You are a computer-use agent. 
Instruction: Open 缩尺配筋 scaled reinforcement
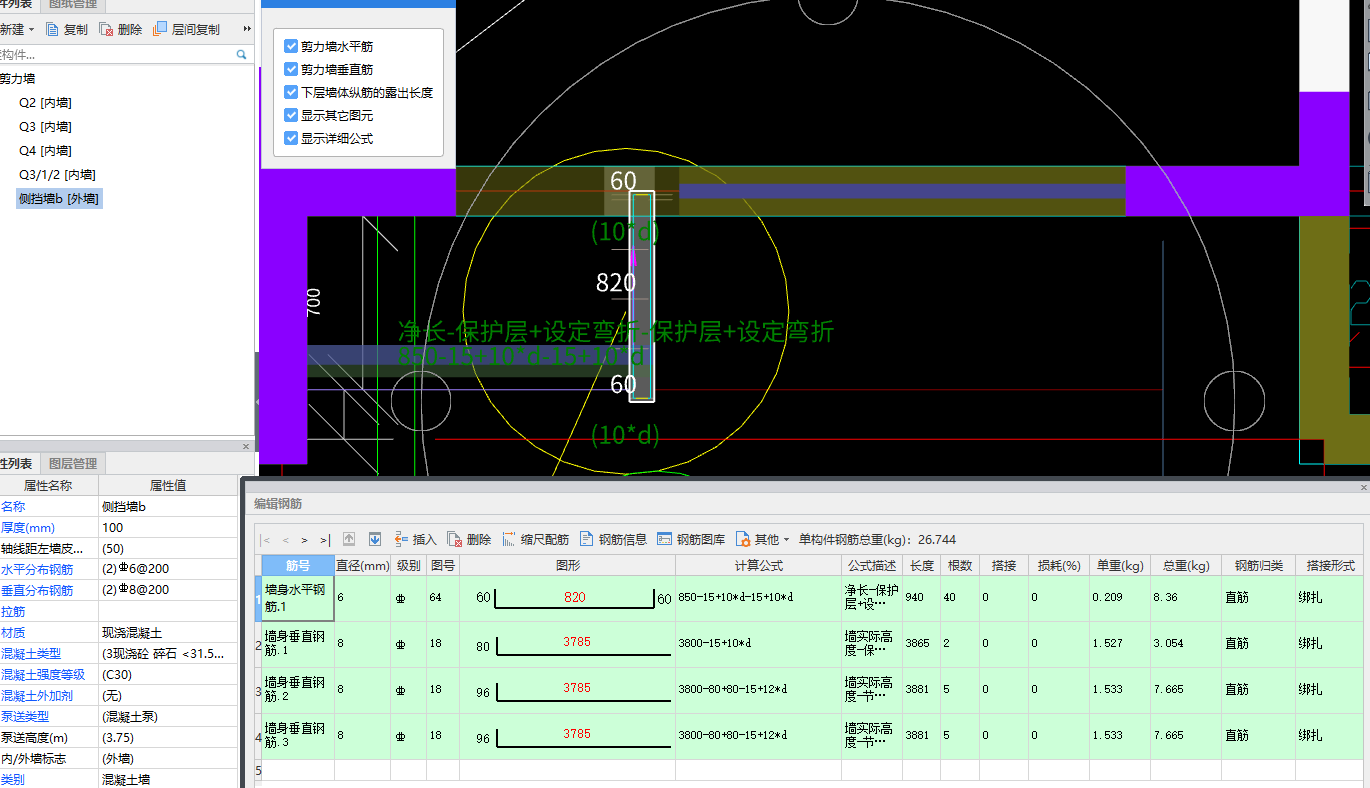click(x=535, y=539)
